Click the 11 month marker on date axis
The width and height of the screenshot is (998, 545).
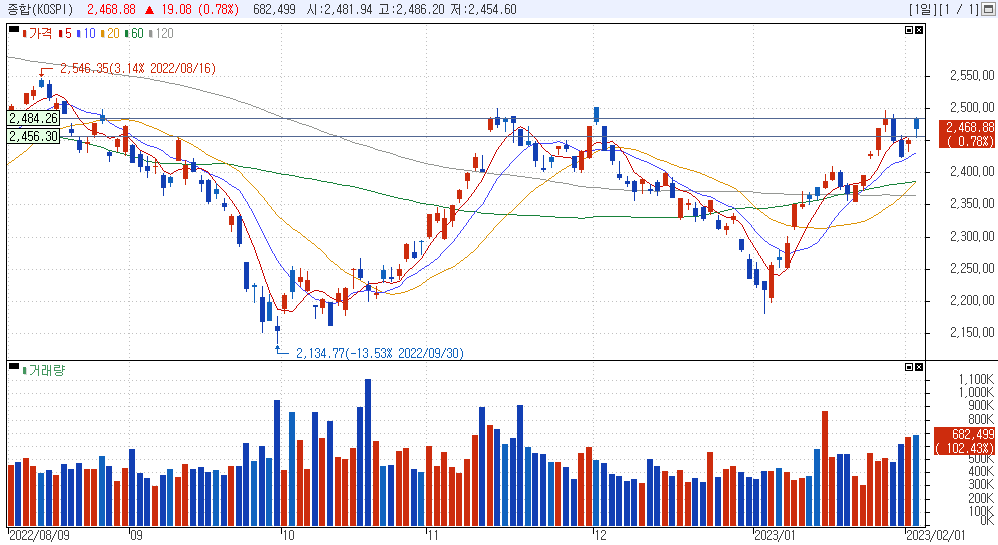(x=433, y=535)
